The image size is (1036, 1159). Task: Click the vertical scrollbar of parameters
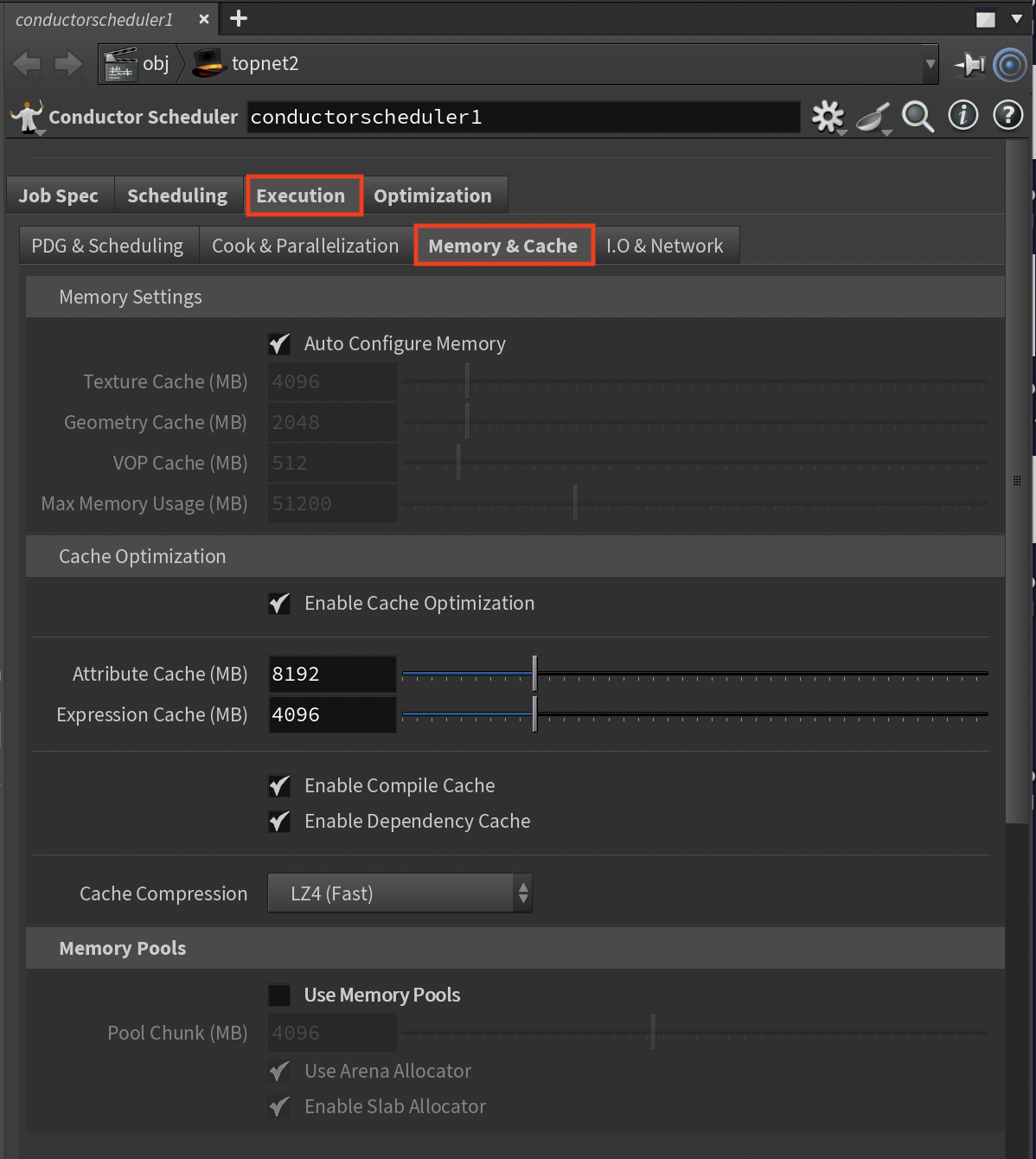click(1017, 481)
